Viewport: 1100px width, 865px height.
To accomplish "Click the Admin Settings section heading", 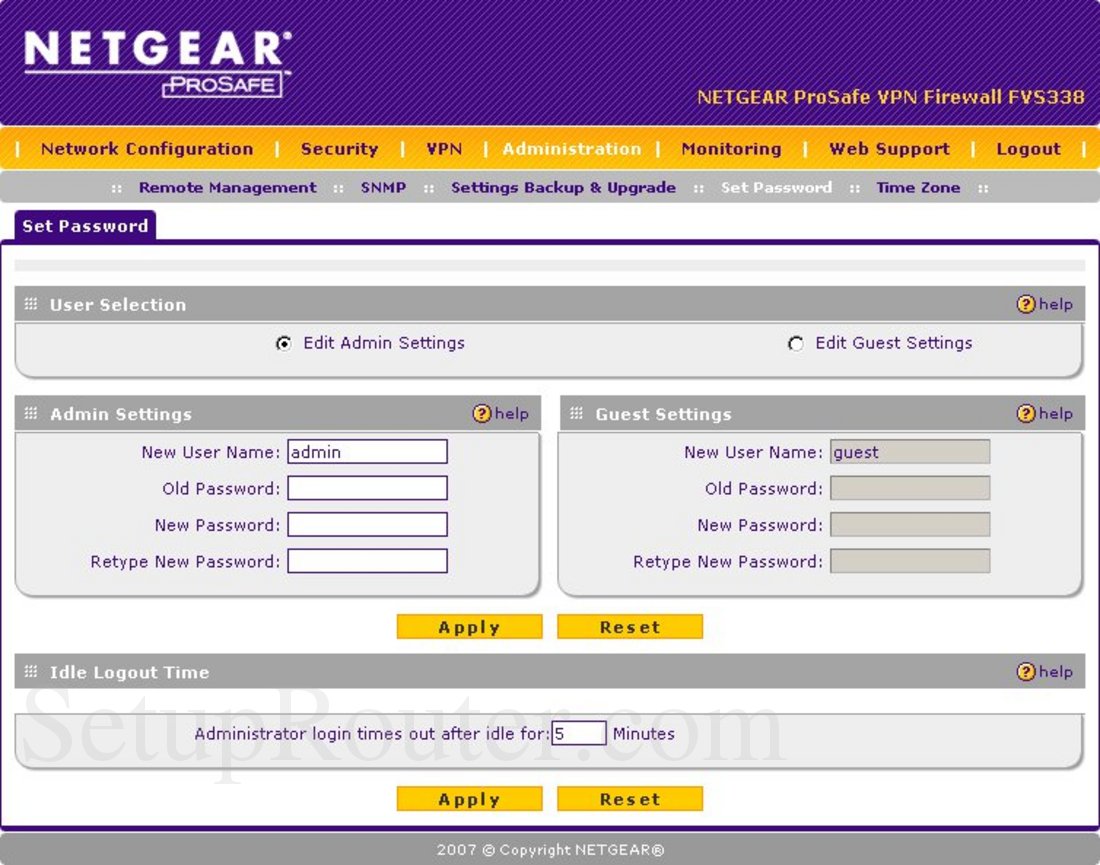I will click(121, 414).
